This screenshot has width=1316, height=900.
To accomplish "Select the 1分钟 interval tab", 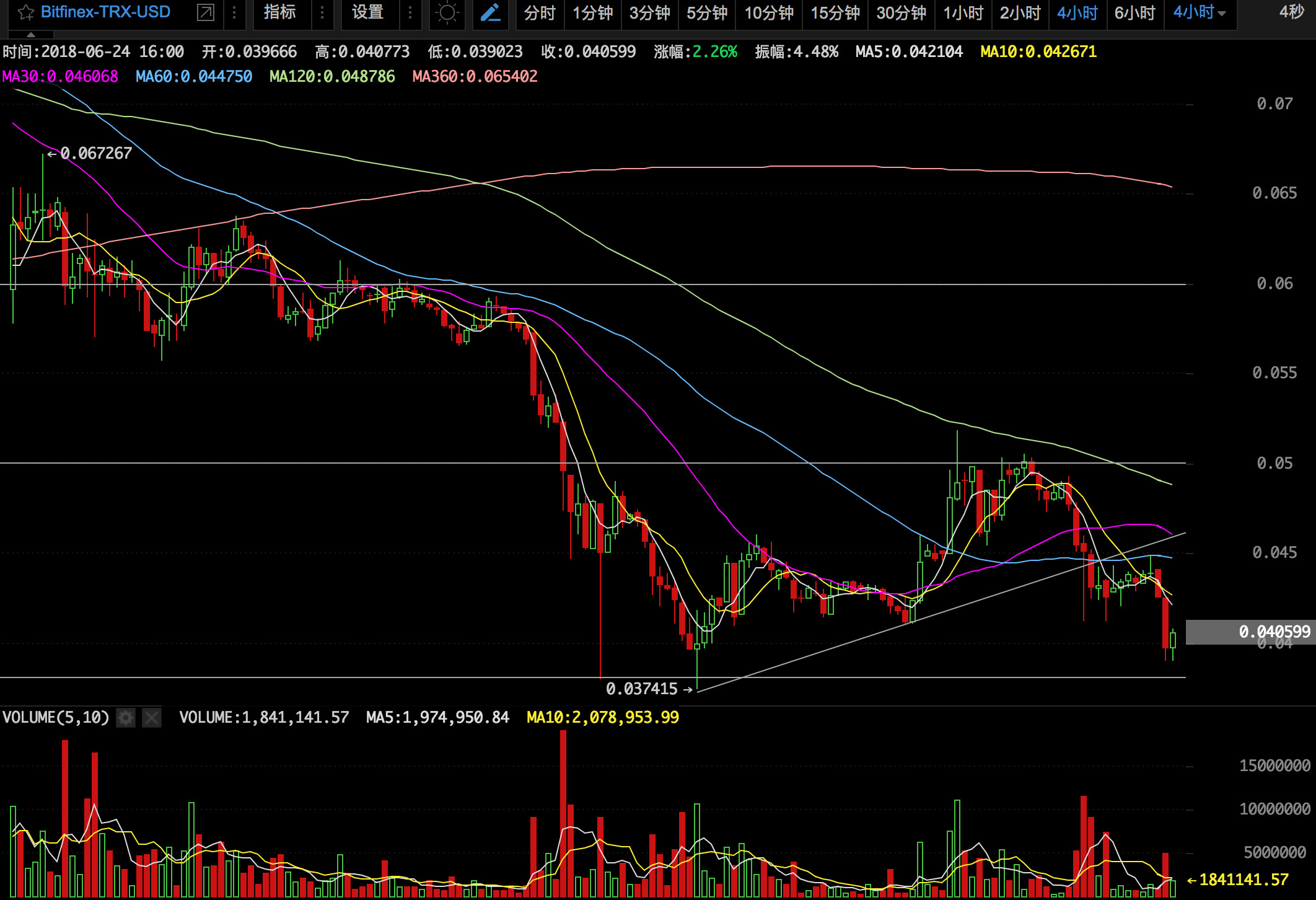I will coord(592,13).
